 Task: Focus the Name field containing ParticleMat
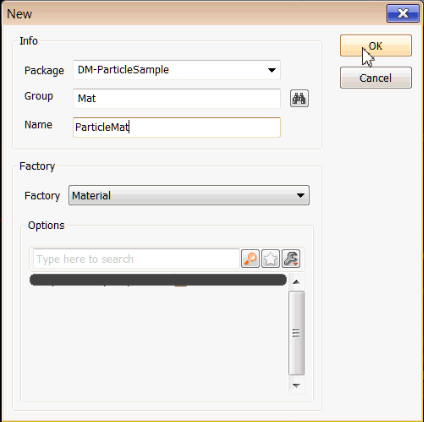[177, 127]
